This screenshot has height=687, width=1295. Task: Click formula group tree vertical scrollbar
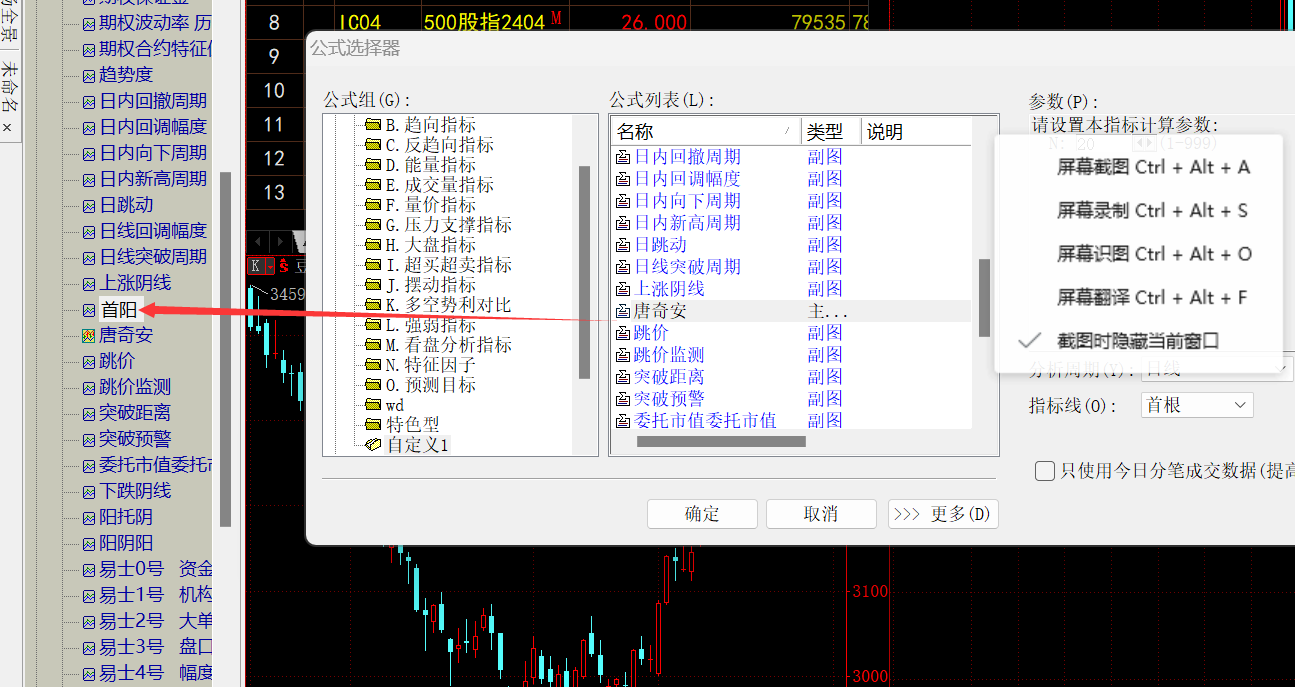584,271
